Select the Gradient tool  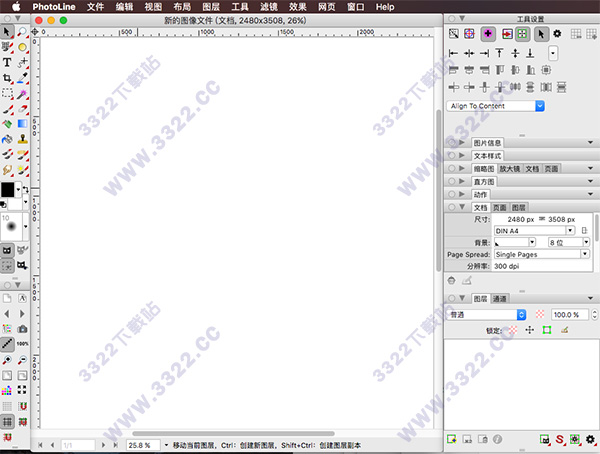point(23,124)
